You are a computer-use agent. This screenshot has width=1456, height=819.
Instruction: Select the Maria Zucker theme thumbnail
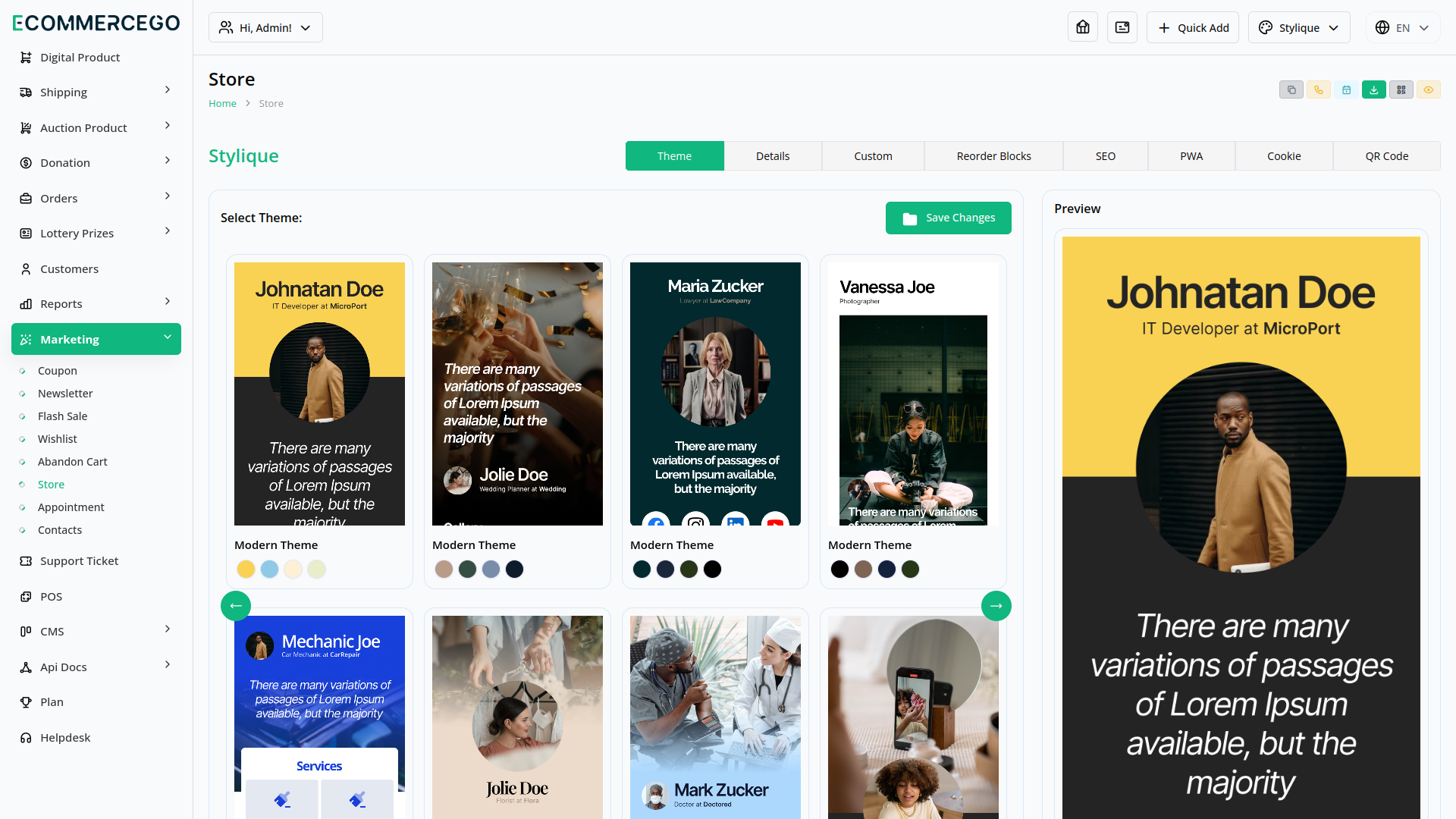coord(715,394)
